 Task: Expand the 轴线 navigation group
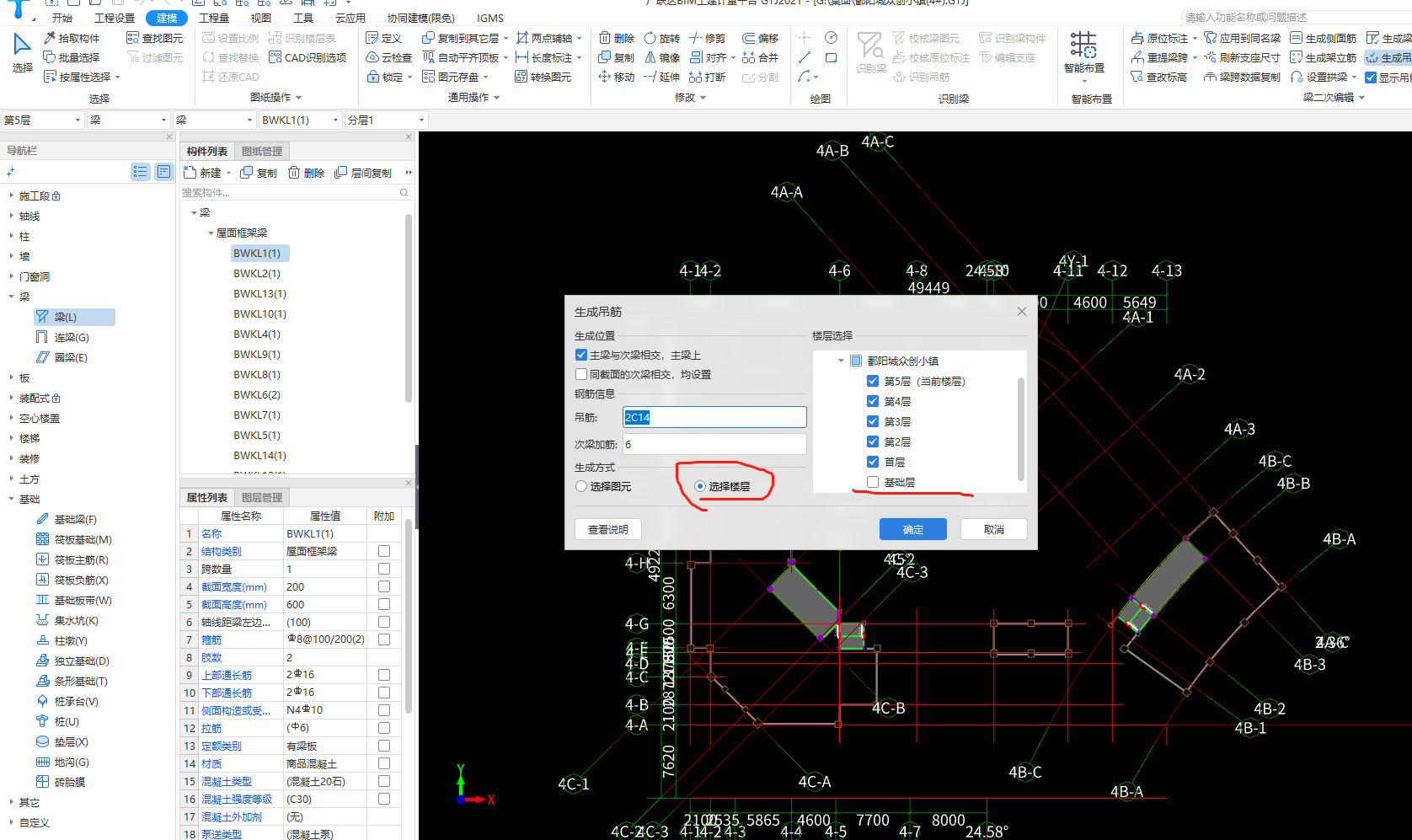coord(11,216)
